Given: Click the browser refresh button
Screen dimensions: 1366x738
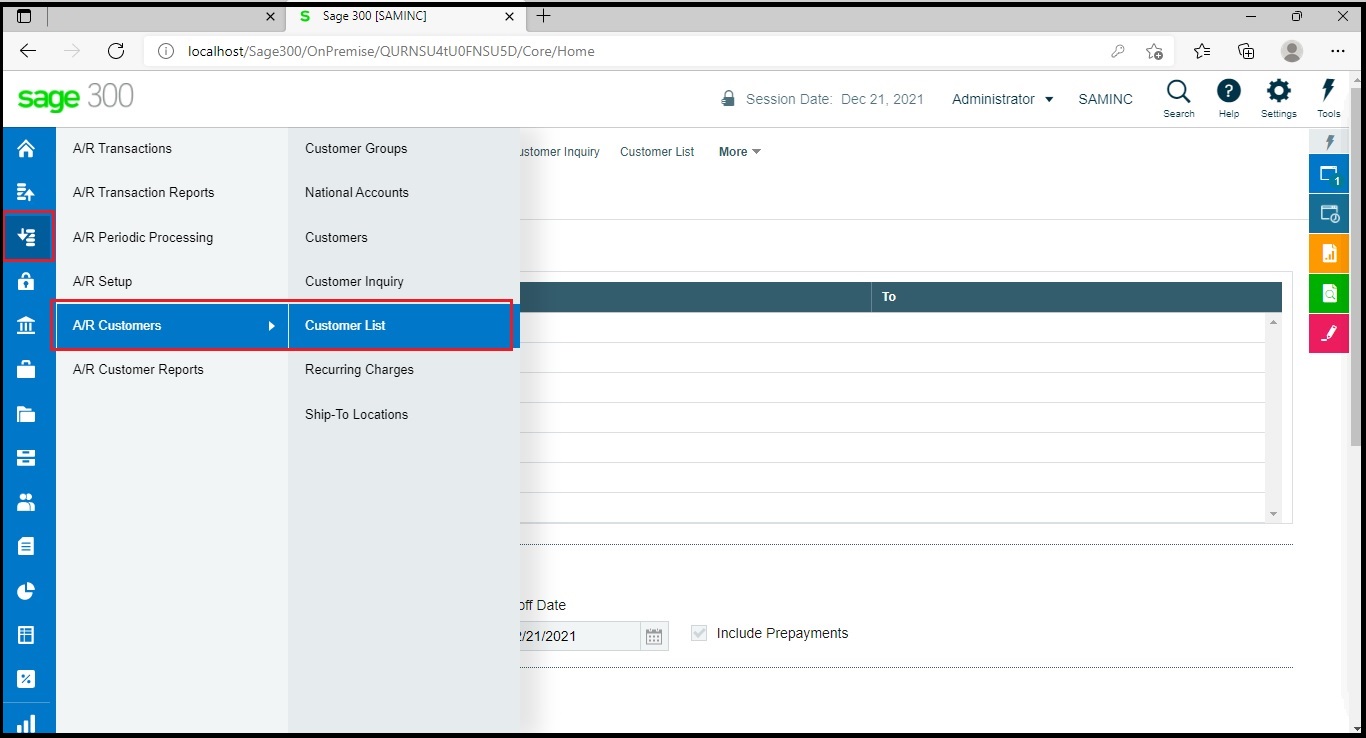Looking at the screenshot, I should point(116,51).
